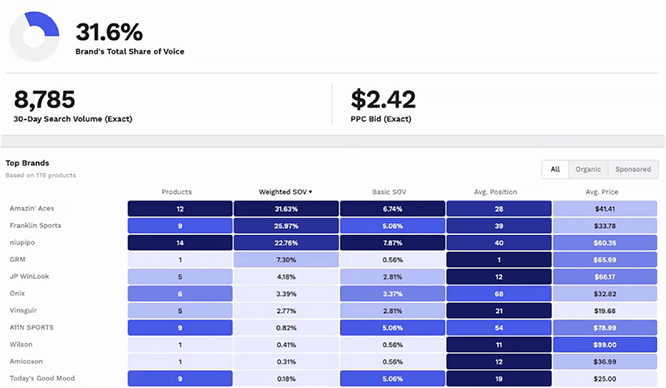The width and height of the screenshot is (666, 388).
Task: Click the 3.37% basic SOV cell
Action: click(392, 294)
